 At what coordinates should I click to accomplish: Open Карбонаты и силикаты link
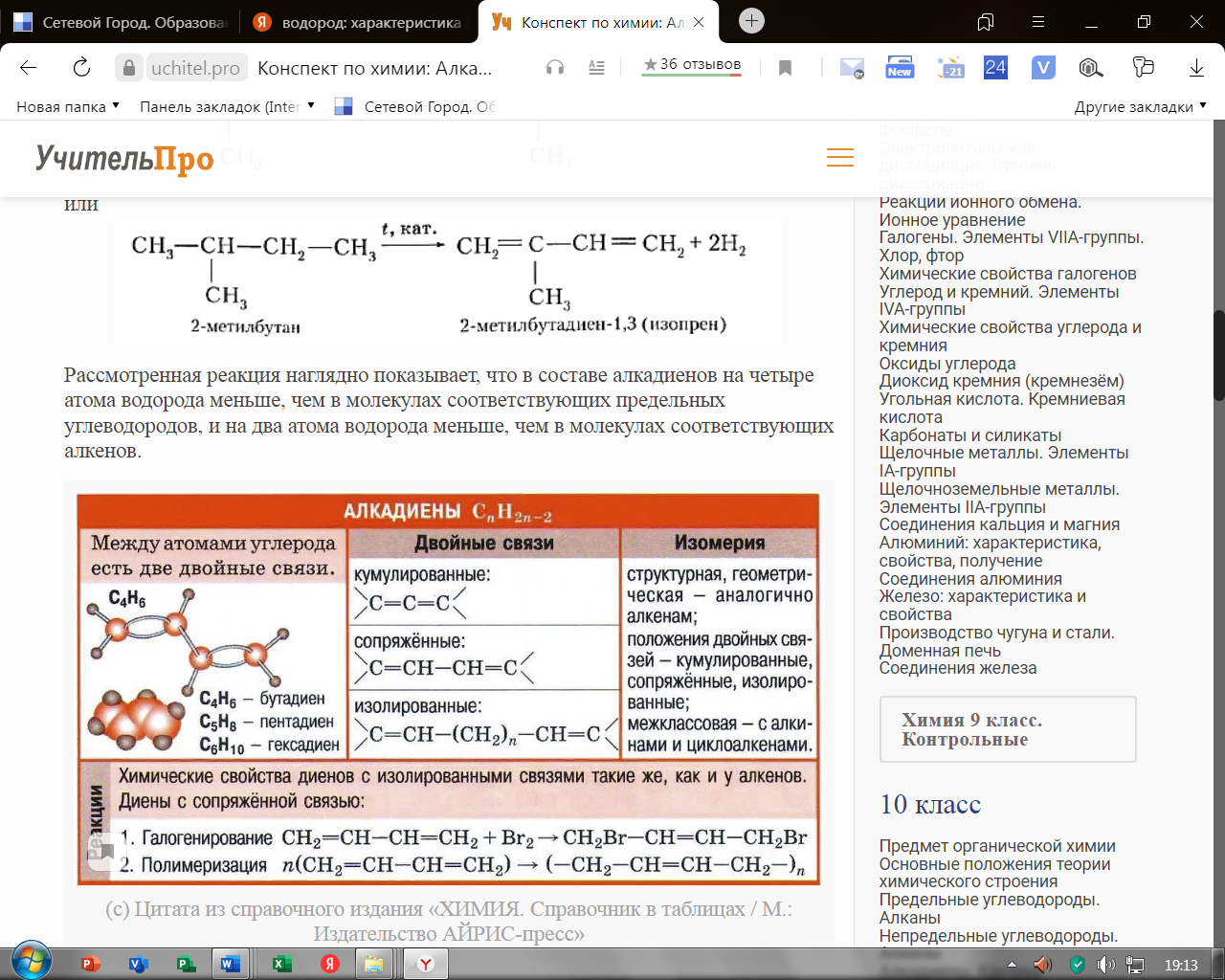point(970,435)
